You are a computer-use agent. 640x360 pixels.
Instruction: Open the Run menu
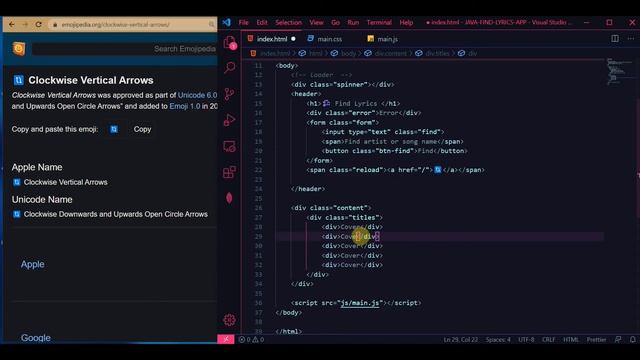(x=353, y=22)
